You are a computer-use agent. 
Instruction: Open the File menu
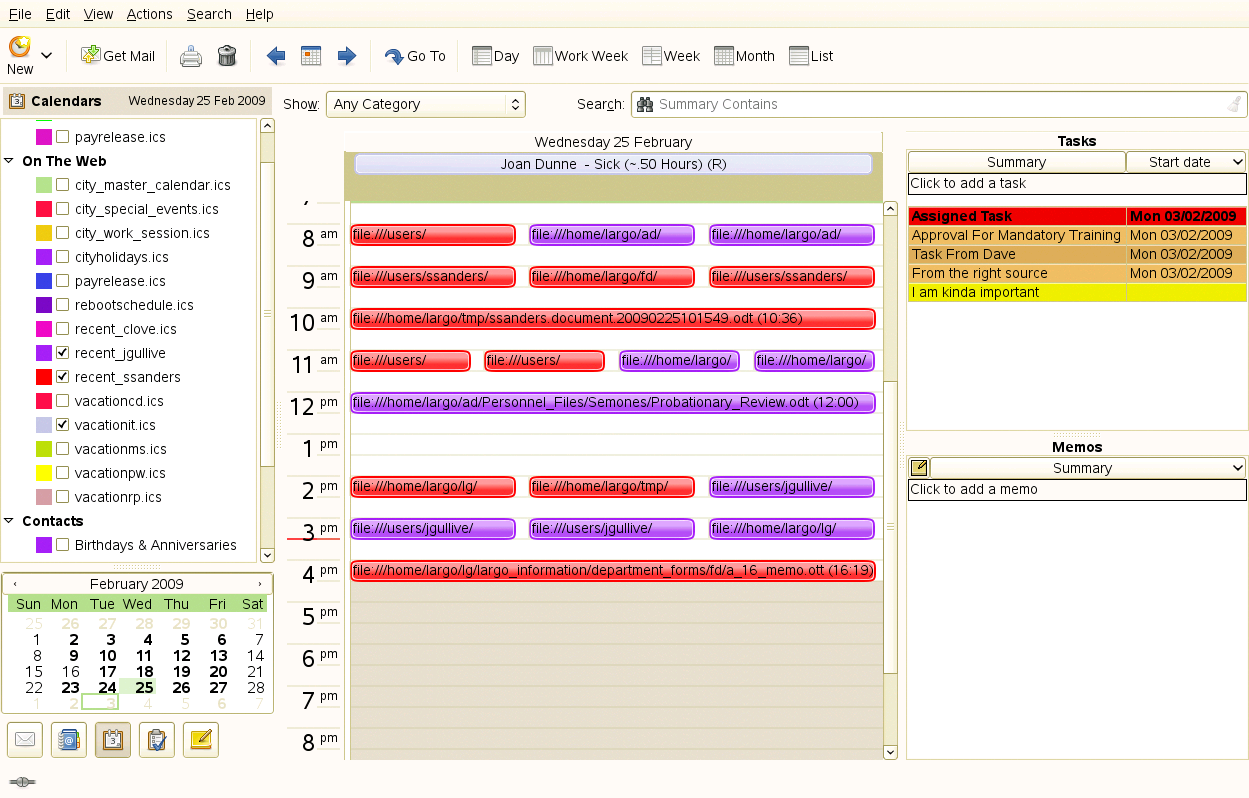pos(20,14)
